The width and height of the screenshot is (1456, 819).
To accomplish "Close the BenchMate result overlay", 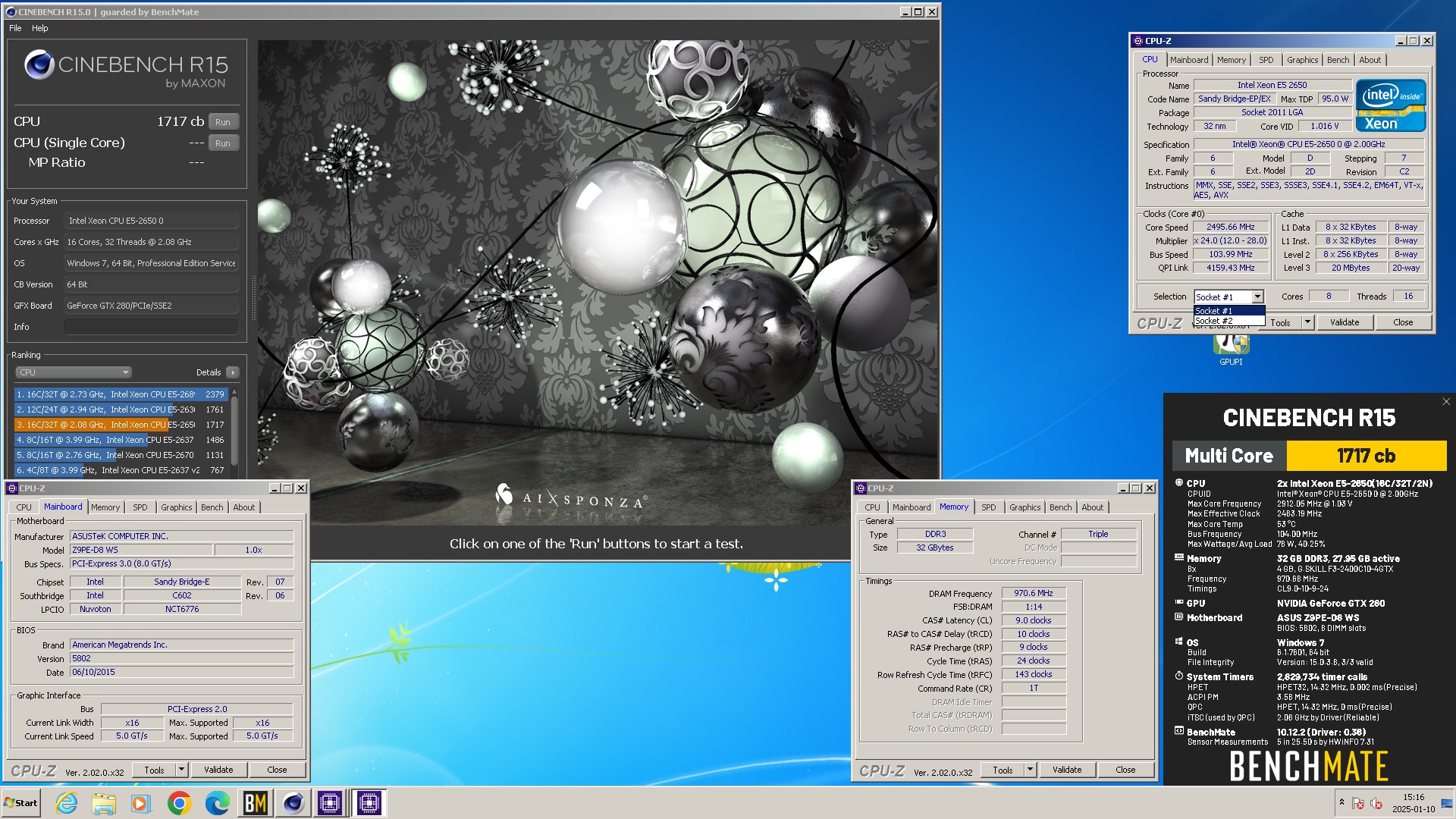I will click(x=1446, y=402).
